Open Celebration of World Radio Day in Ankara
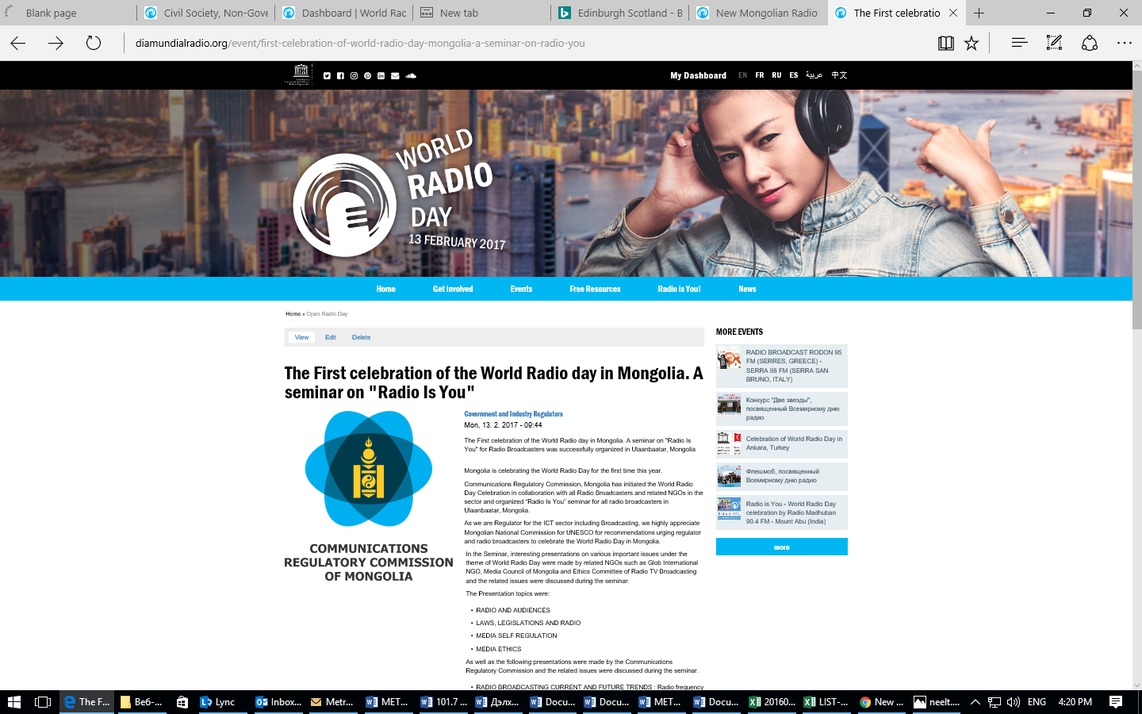The width and height of the screenshot is (1142, 714). [781, 444]
